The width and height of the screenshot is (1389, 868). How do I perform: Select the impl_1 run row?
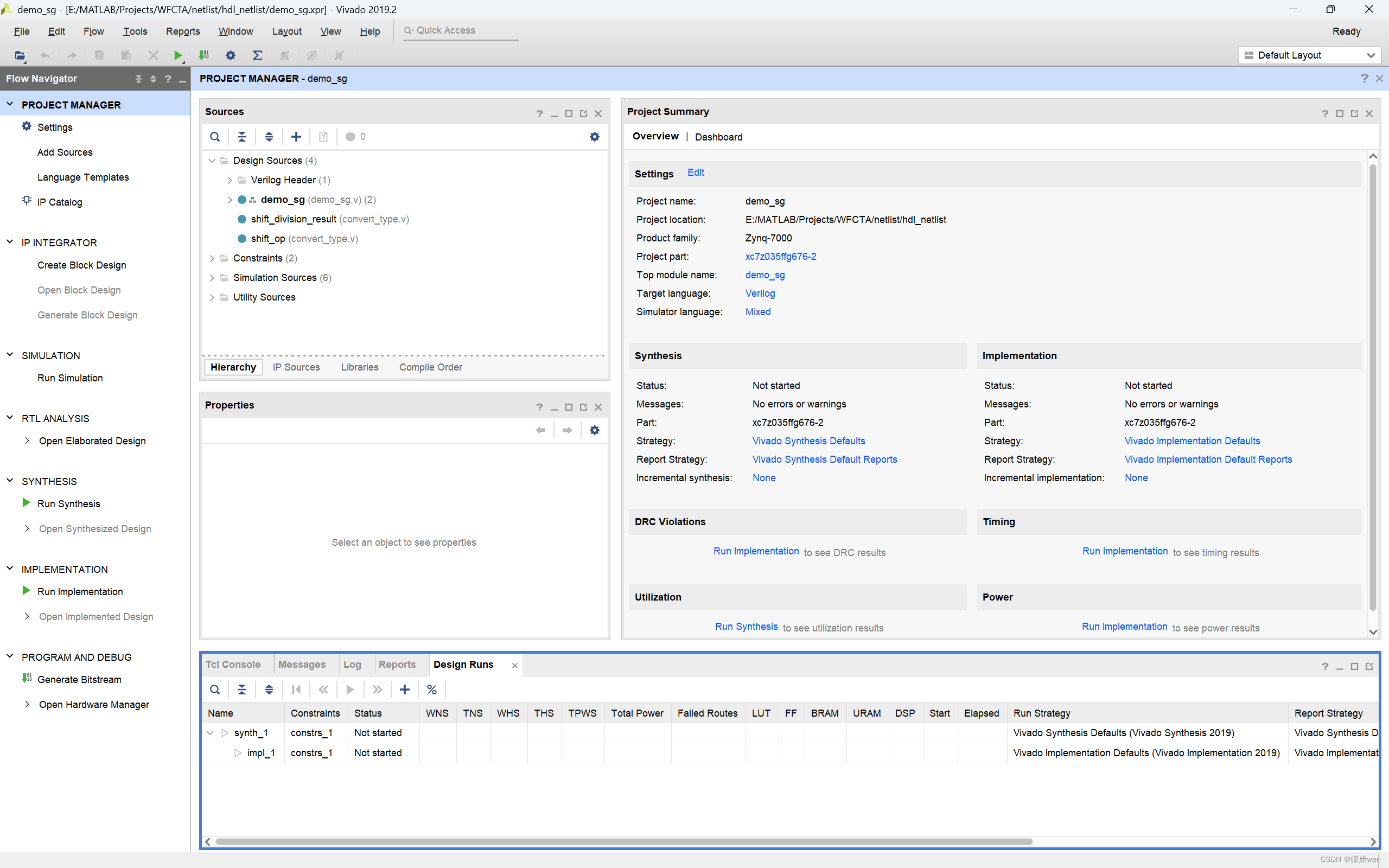tap(789, 752)
